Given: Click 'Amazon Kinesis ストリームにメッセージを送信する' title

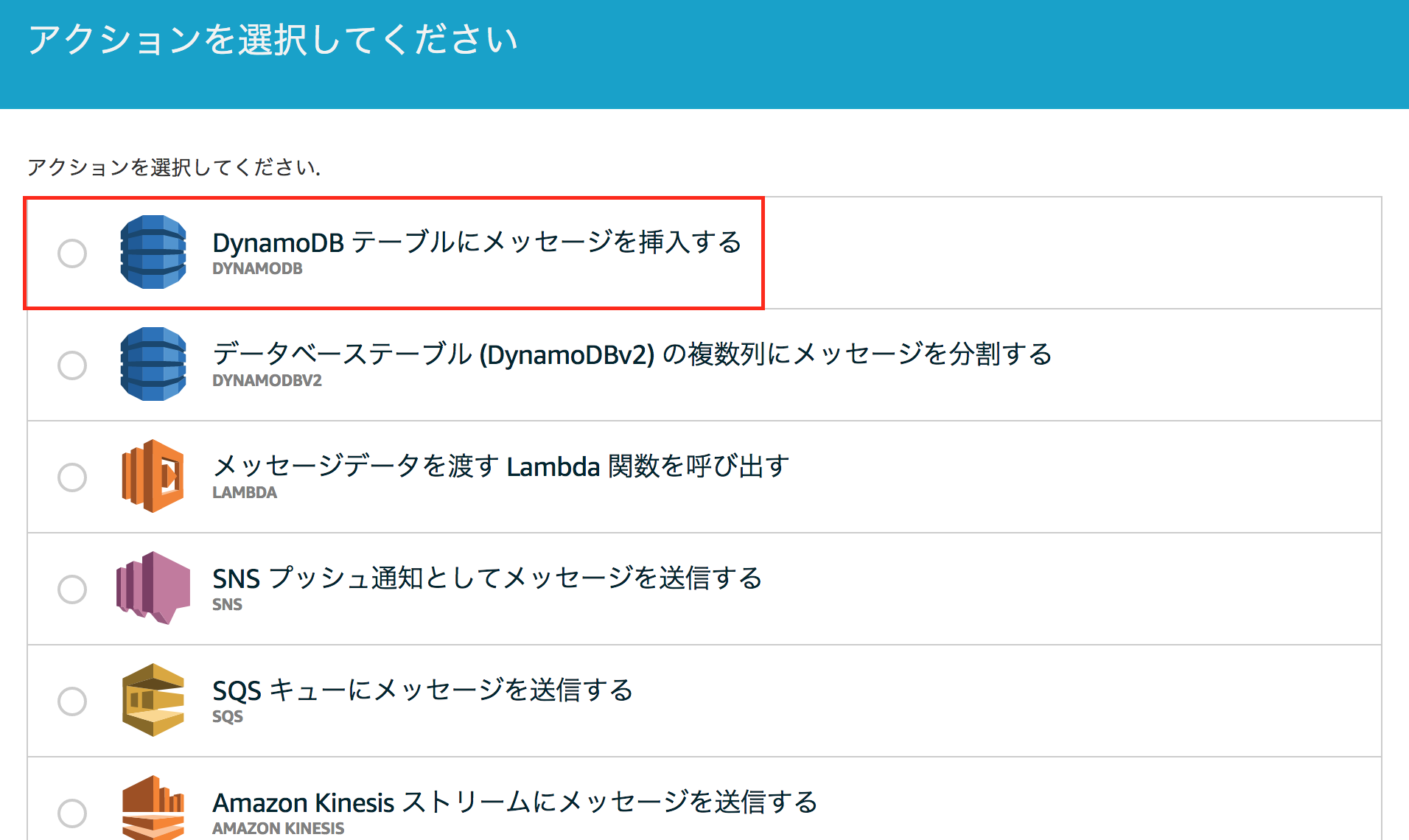Looking at the screenshot, I should [515, 802].
